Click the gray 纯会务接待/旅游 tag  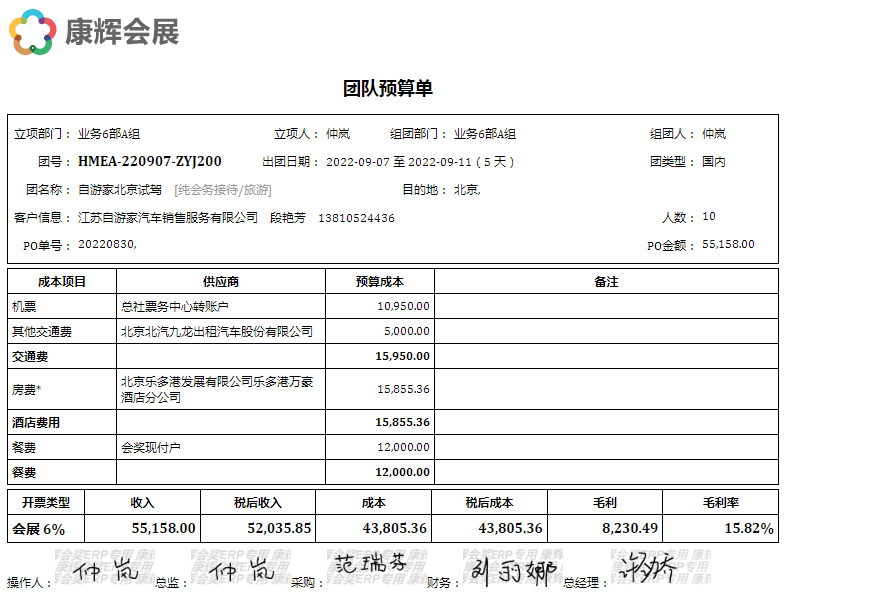coord(223,190)
